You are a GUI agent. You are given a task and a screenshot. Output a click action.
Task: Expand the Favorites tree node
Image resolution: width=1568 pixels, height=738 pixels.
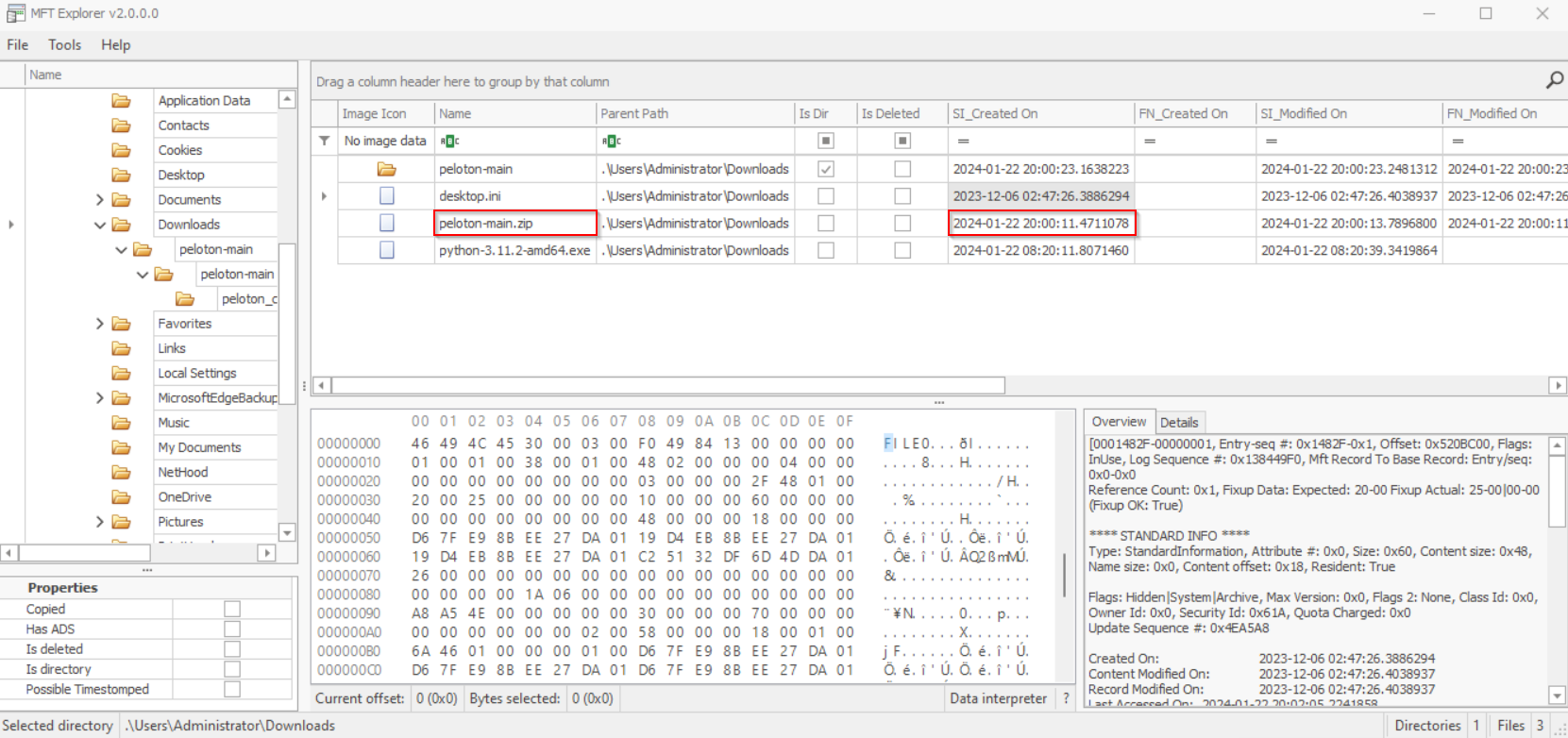coord(100,324)
